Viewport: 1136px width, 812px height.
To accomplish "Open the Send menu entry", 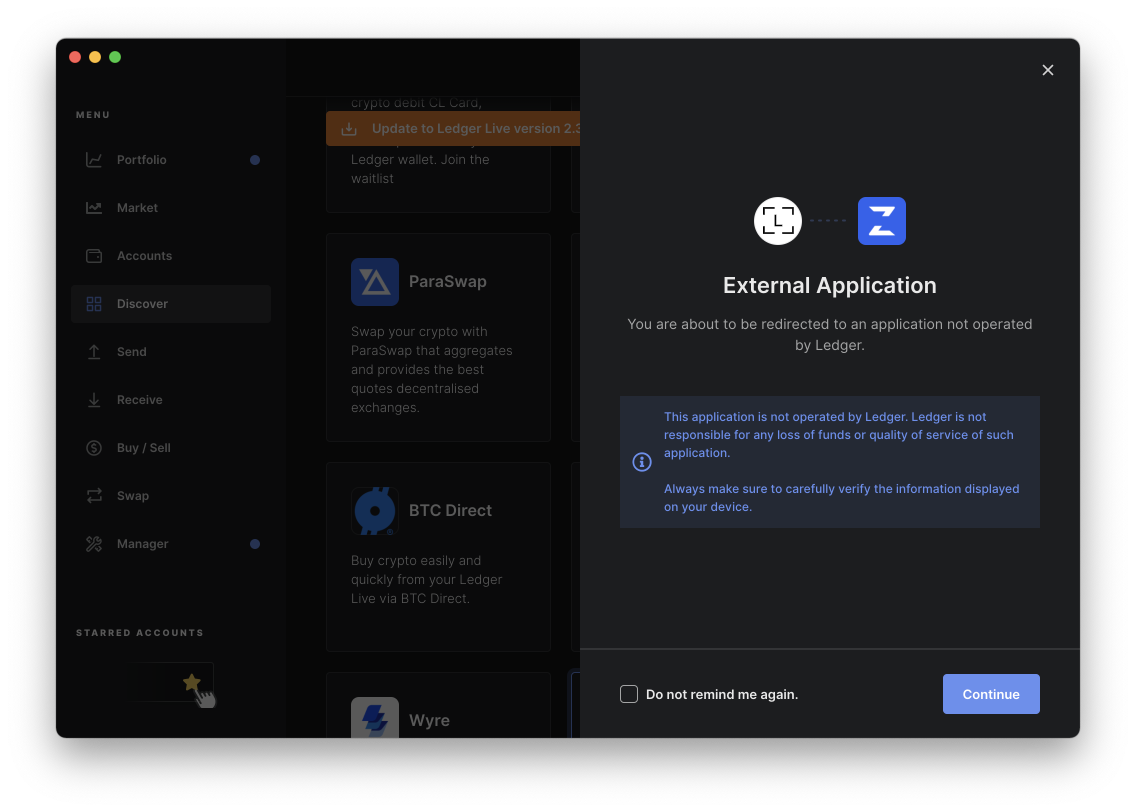I will (171, 351).
